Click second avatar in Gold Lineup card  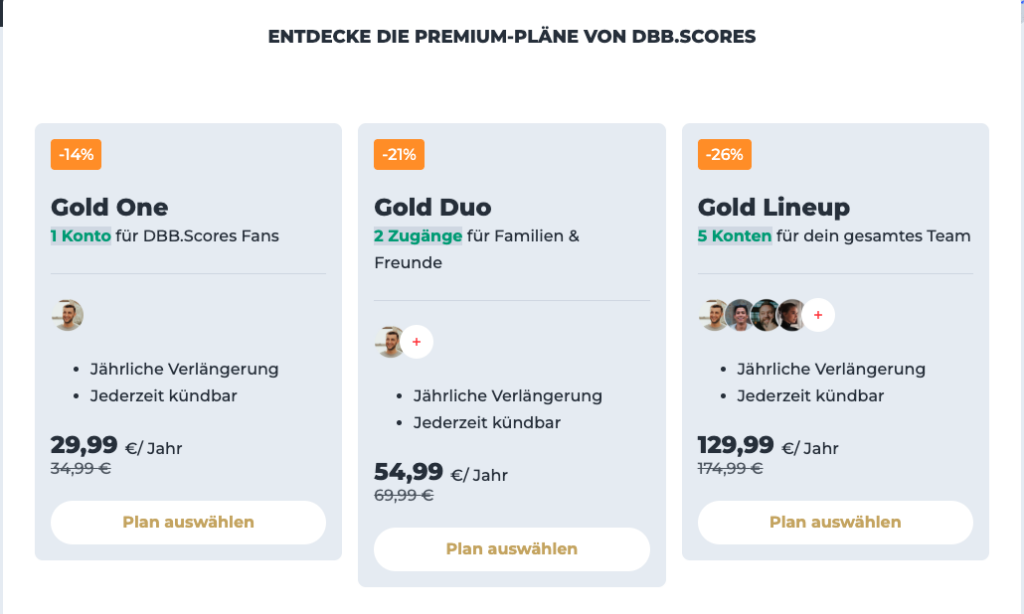(740, 315)
